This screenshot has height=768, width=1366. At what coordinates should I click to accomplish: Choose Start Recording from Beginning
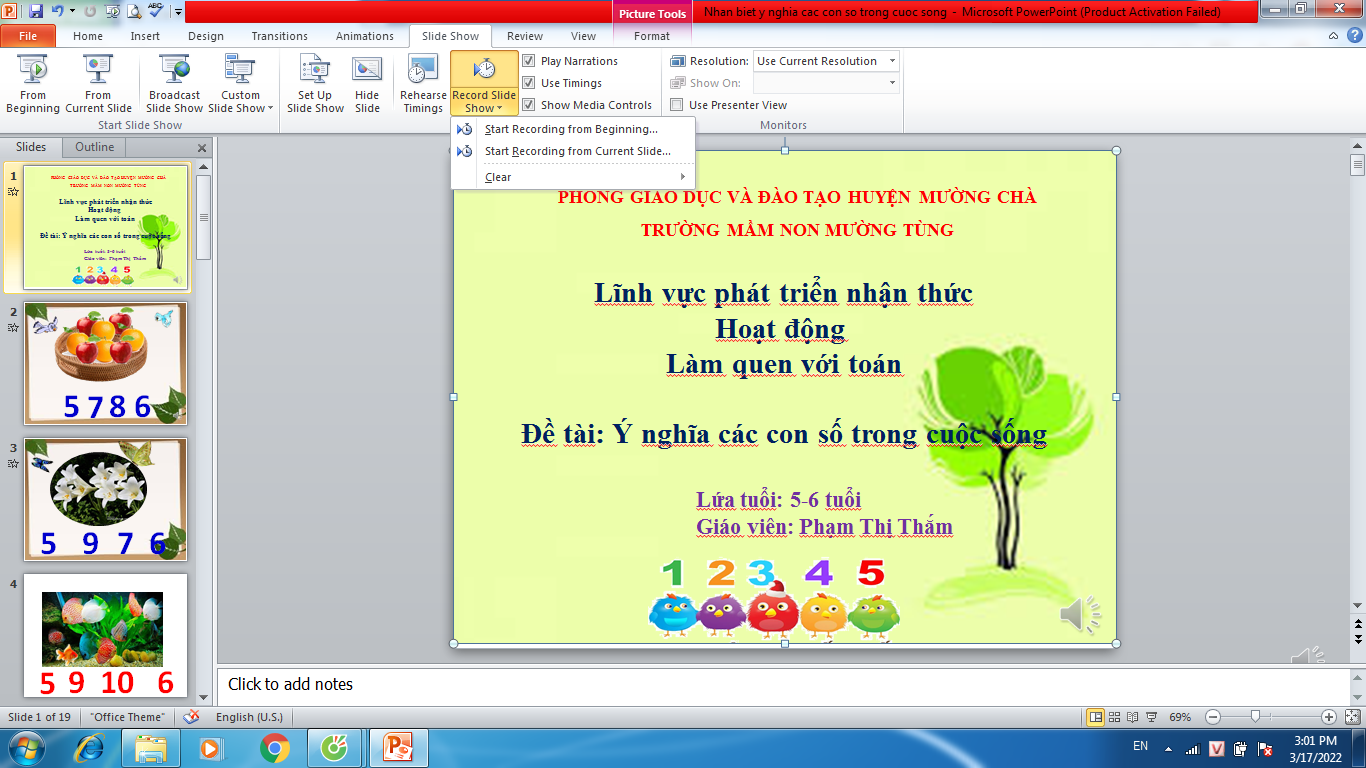pos(570,129)
